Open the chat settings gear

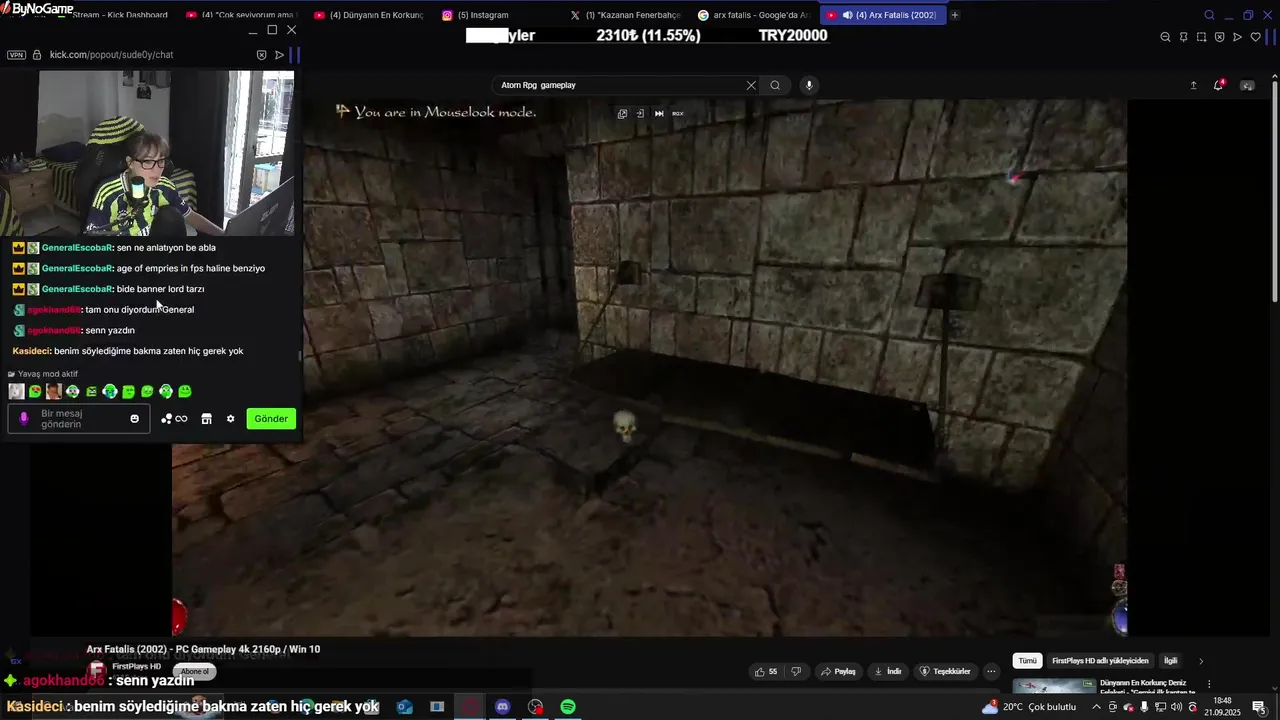point(230,419)
